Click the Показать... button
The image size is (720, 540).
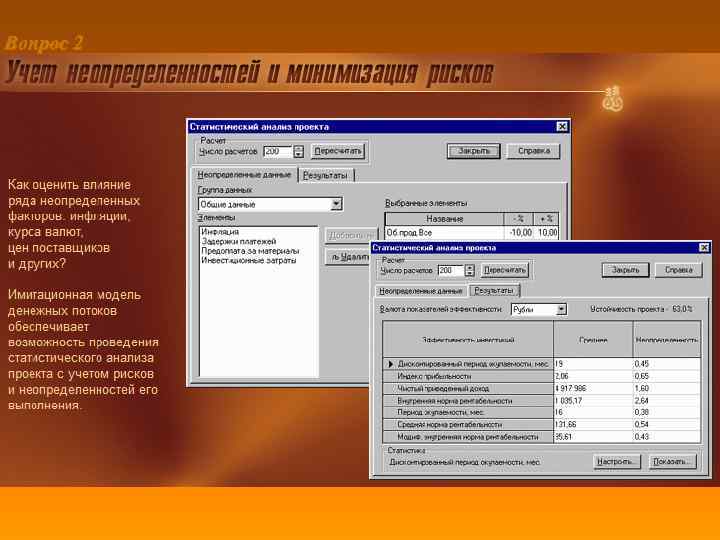[x=672, y=461]
